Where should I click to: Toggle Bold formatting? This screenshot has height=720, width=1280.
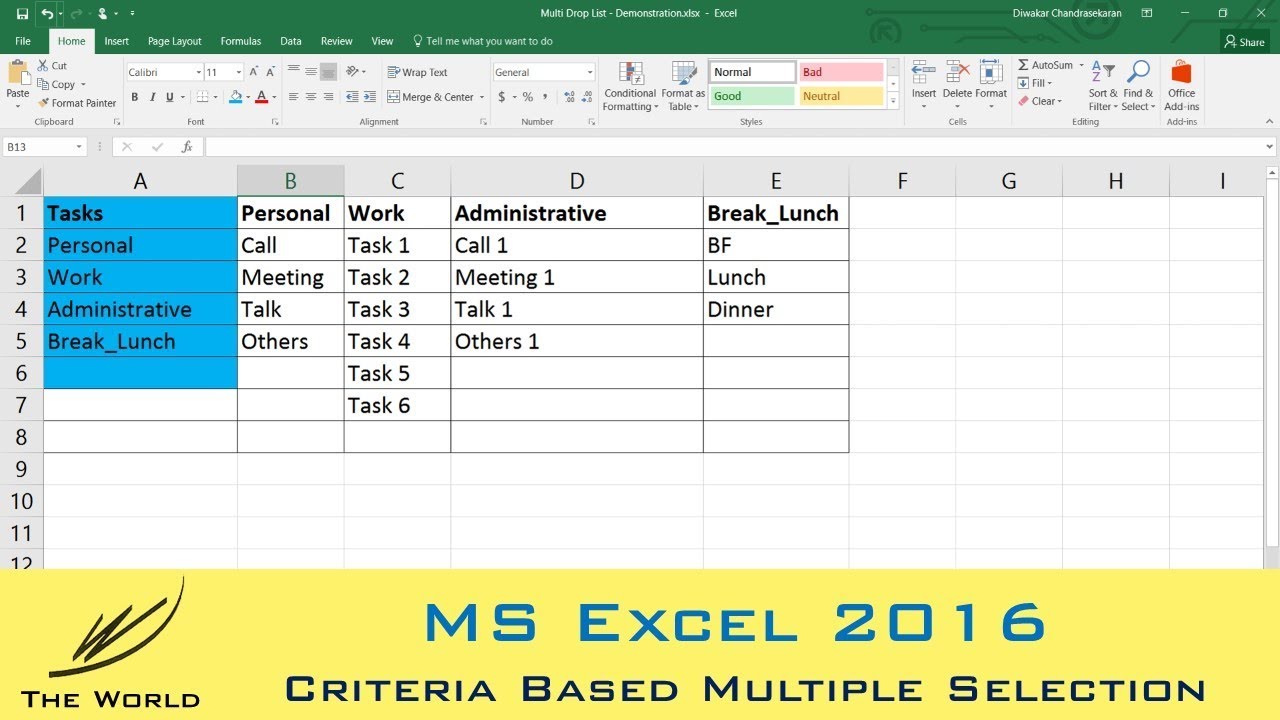point(135,97)
